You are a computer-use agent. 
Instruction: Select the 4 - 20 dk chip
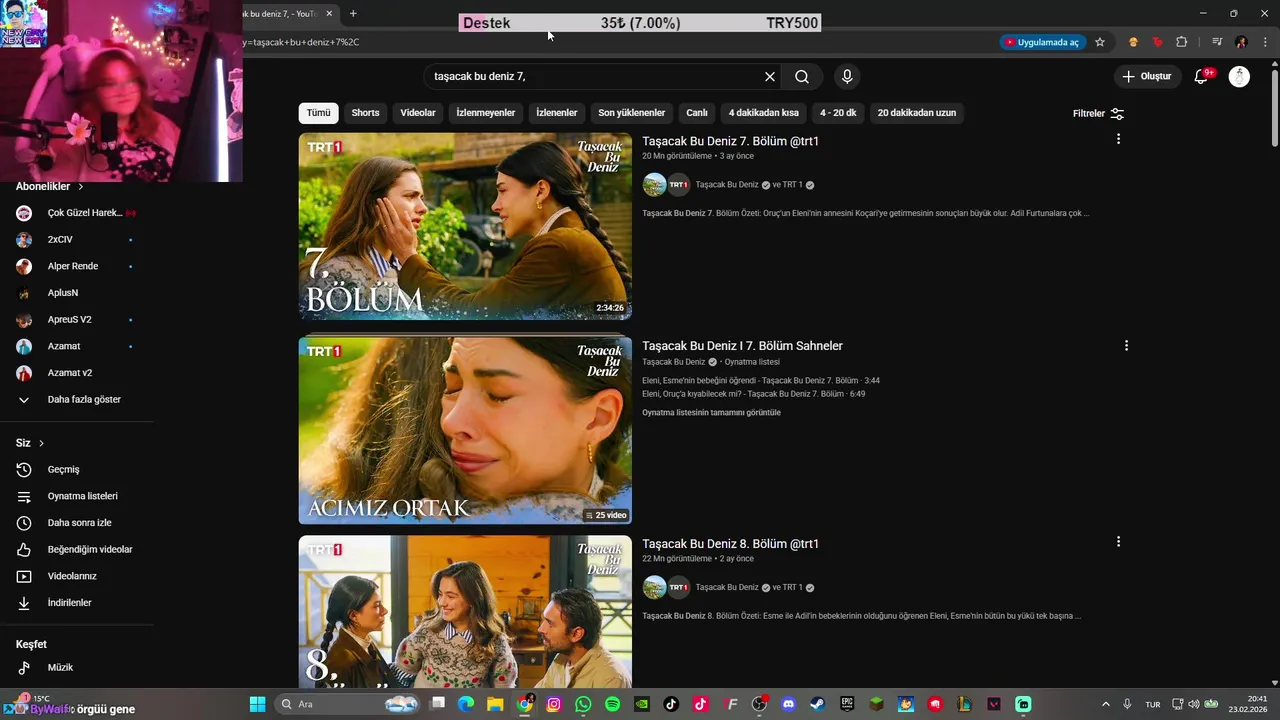click(838, 113)
